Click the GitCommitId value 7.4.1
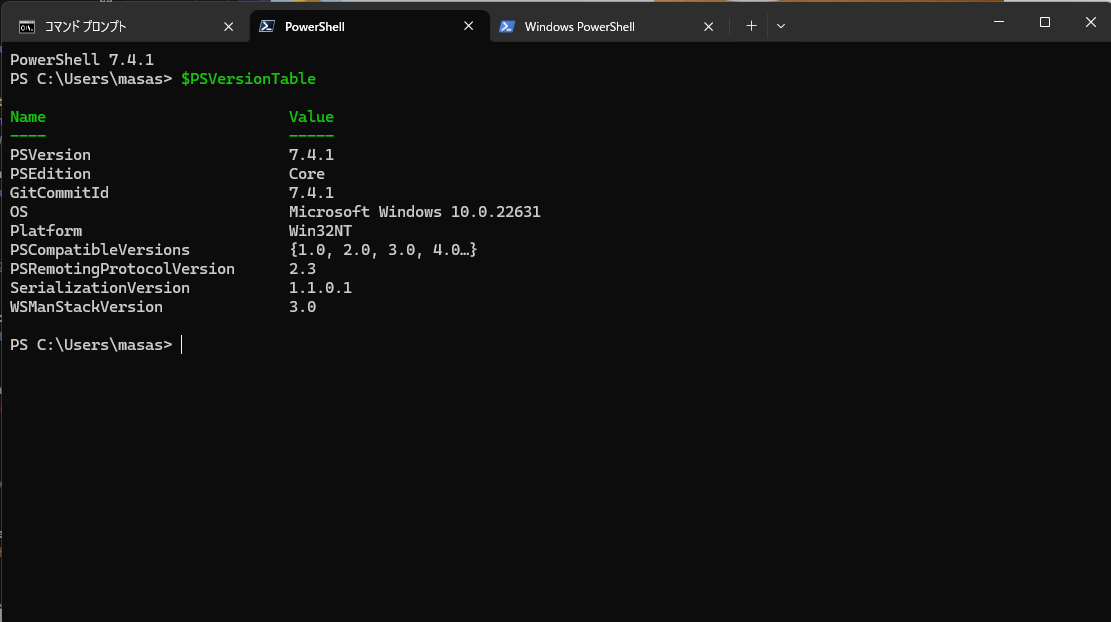1111x622 pixels. [311, 192]
